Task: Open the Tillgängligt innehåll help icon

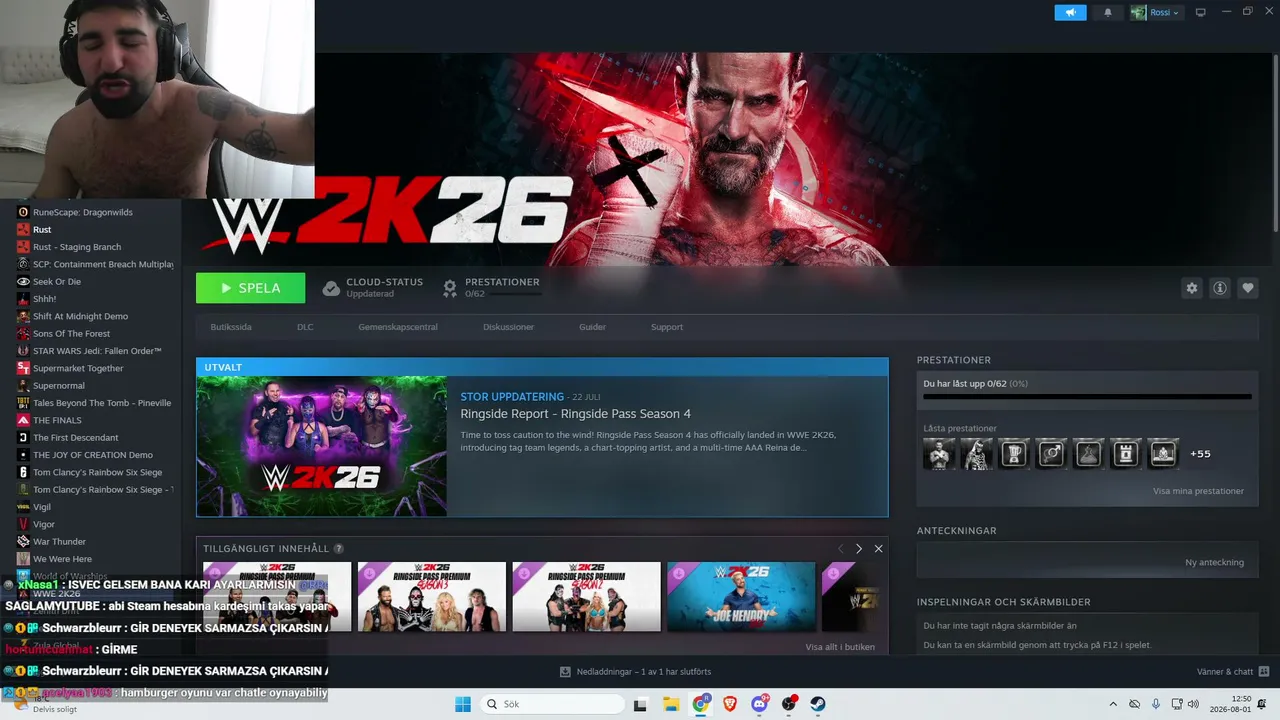Action: click(x=339, y=549)
